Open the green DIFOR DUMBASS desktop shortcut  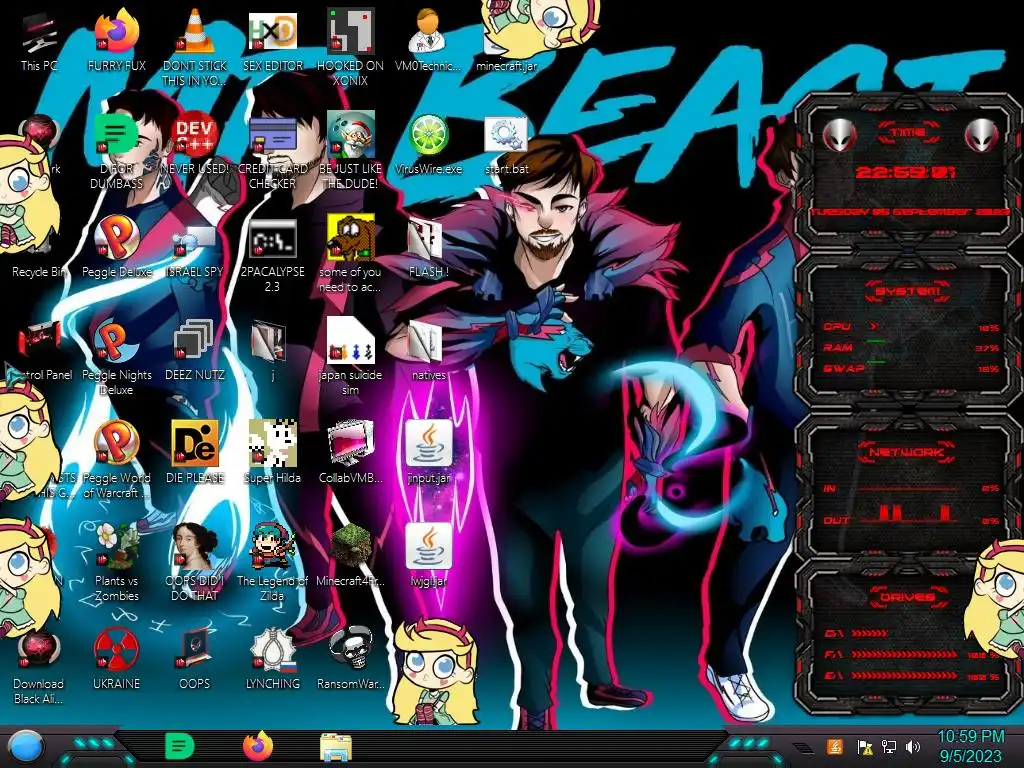(x=117, y=152)
